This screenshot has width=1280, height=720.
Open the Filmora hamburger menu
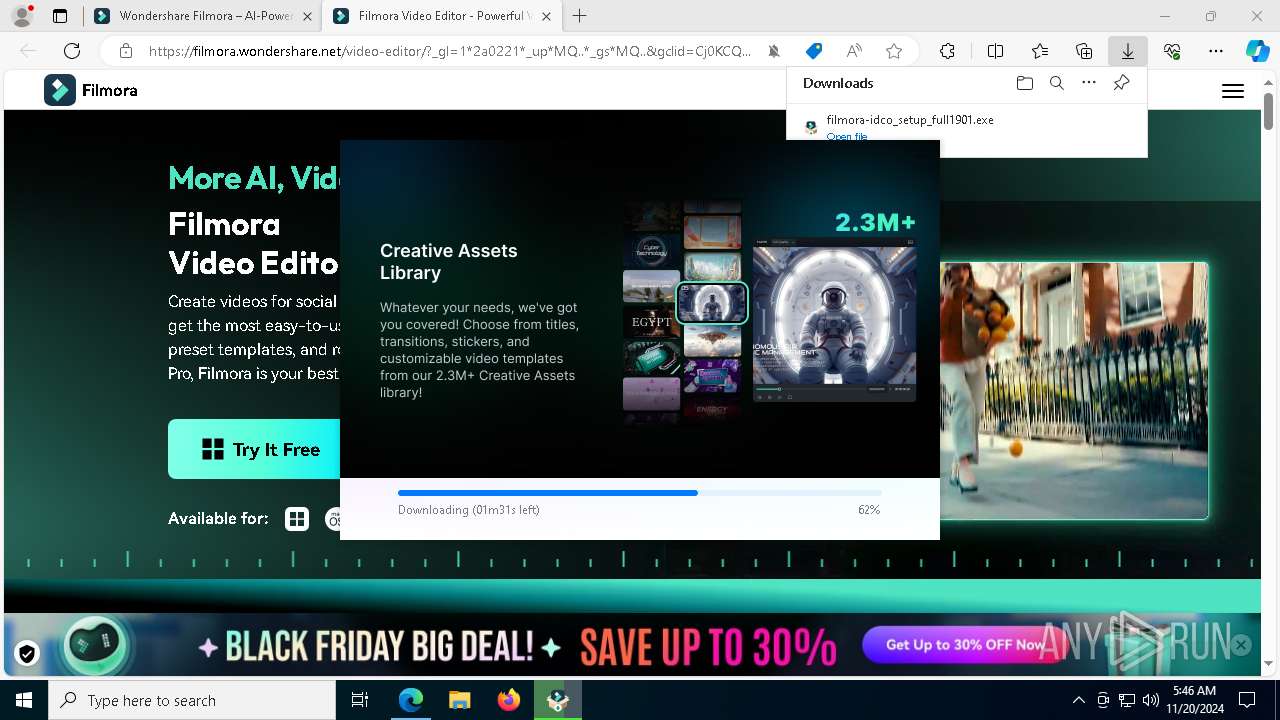1233,91
